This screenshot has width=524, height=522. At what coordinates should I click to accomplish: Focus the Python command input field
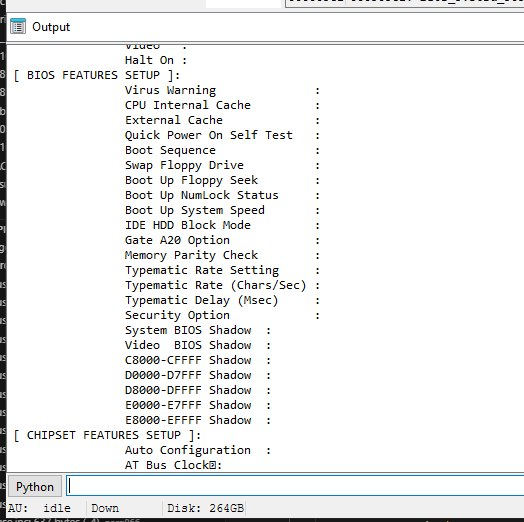click(x=295, y=486)
